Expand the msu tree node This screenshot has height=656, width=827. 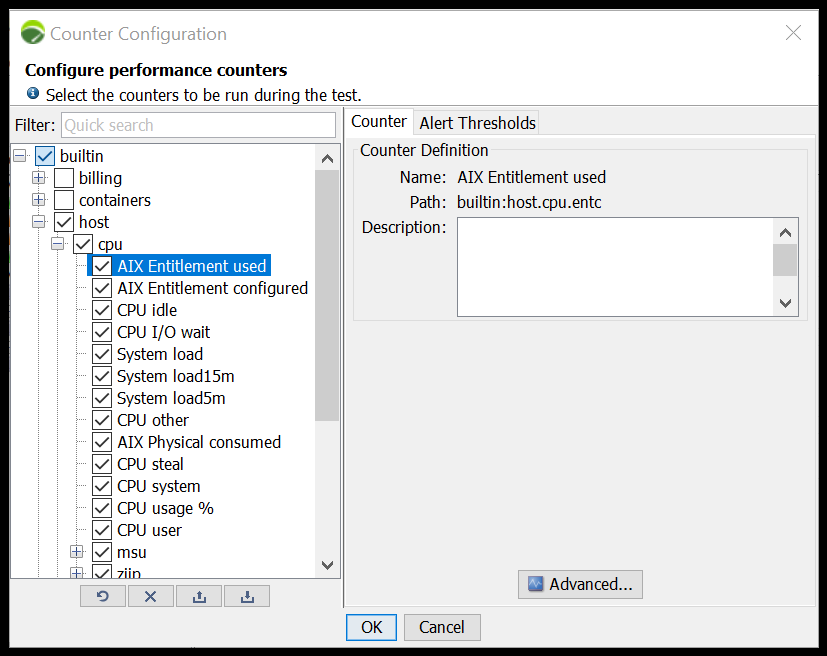point(77,552)
